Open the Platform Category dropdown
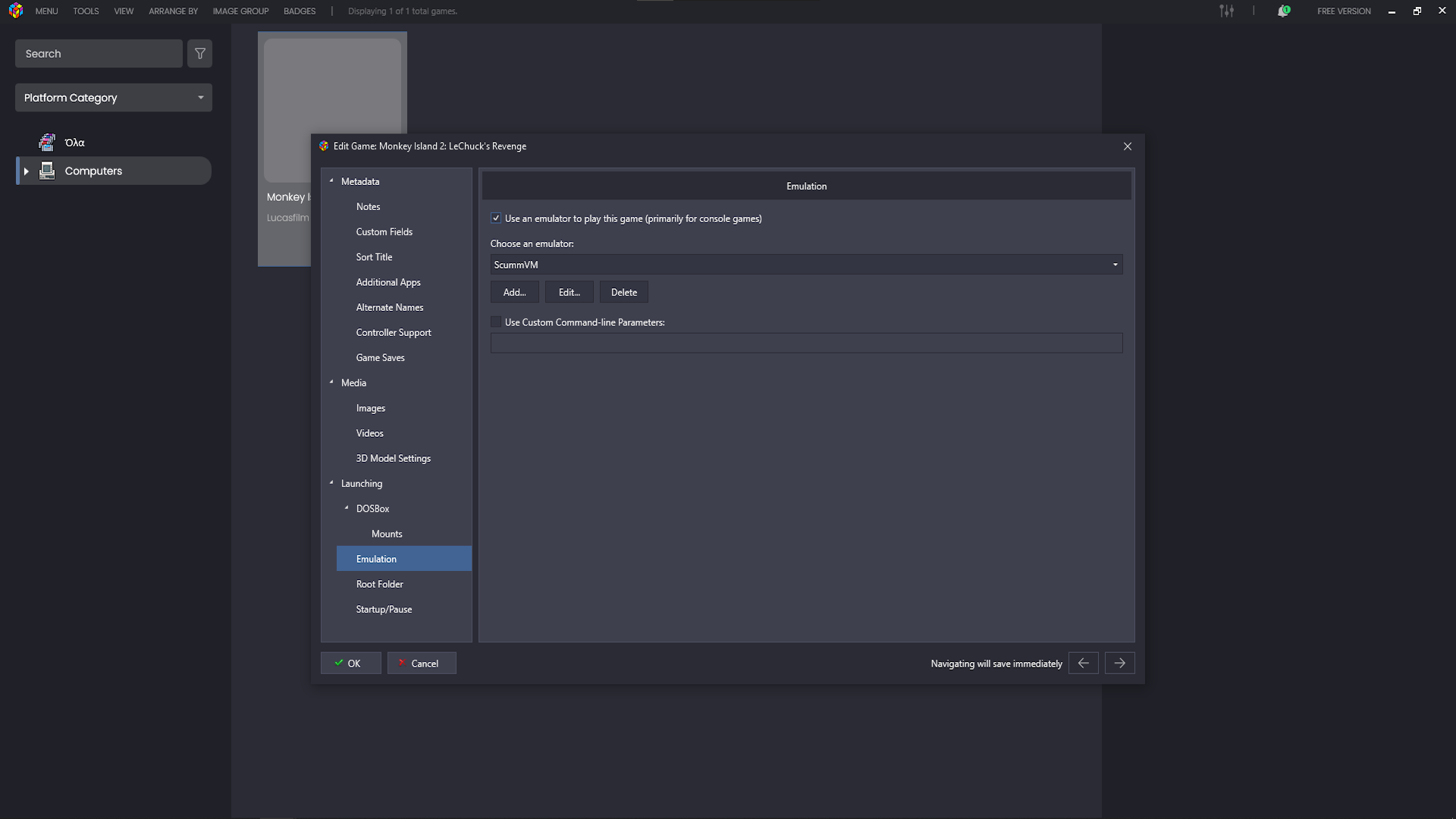1456x819 pixels. coord(114,98)
